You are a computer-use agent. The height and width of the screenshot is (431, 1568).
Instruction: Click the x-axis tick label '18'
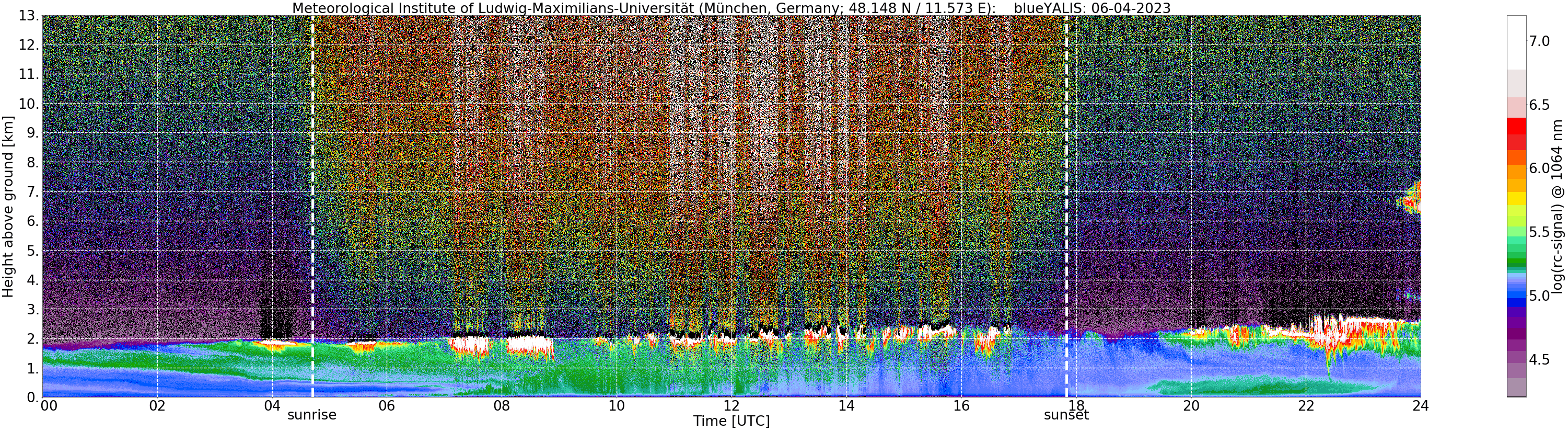pos(1076,406)
